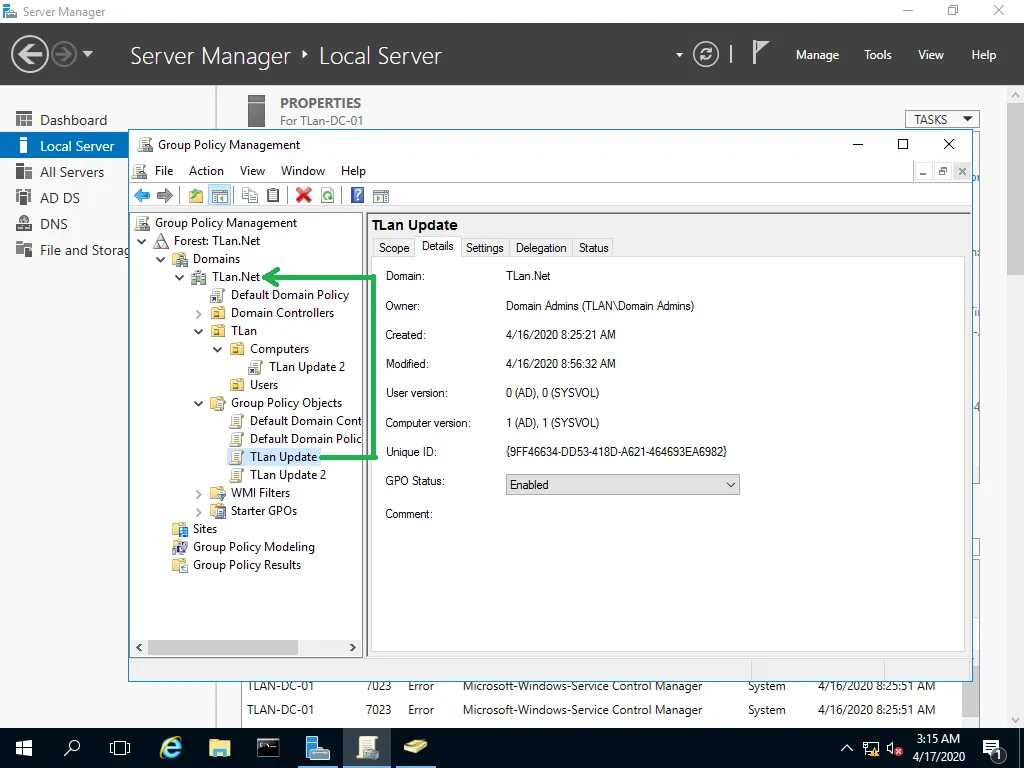Select Group Policy Modeling node

(x=253, y=547)
